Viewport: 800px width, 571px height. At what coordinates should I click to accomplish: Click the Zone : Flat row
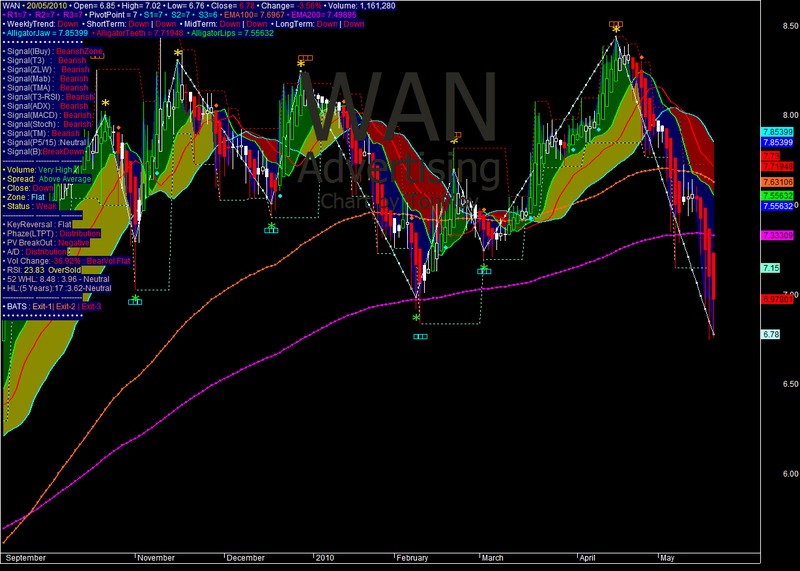(26, 197)
